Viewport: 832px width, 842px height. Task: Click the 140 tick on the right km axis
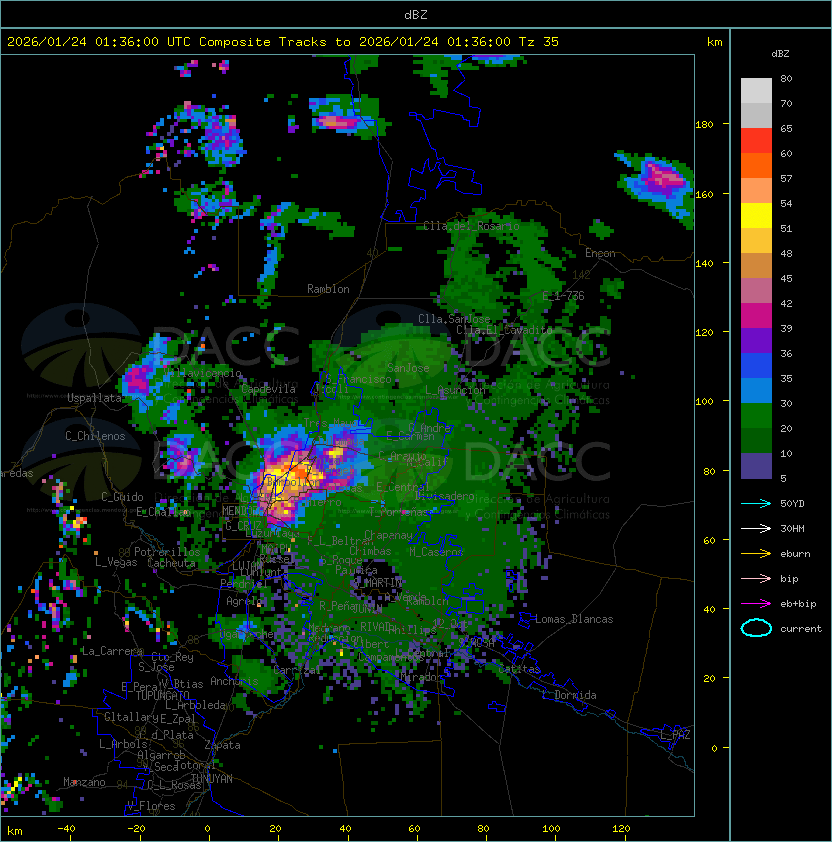(x=704, y=264)
